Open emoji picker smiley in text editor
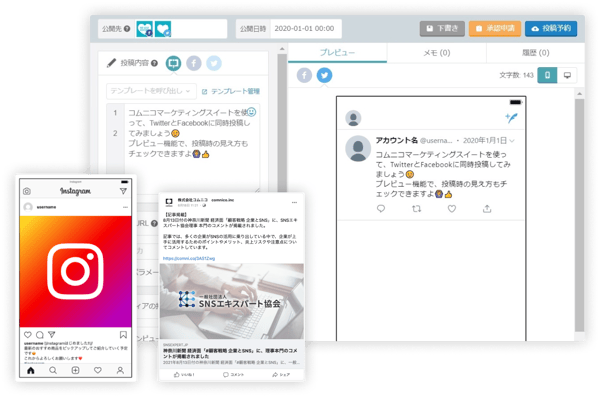The image size is (600, 397). (251, 112)
